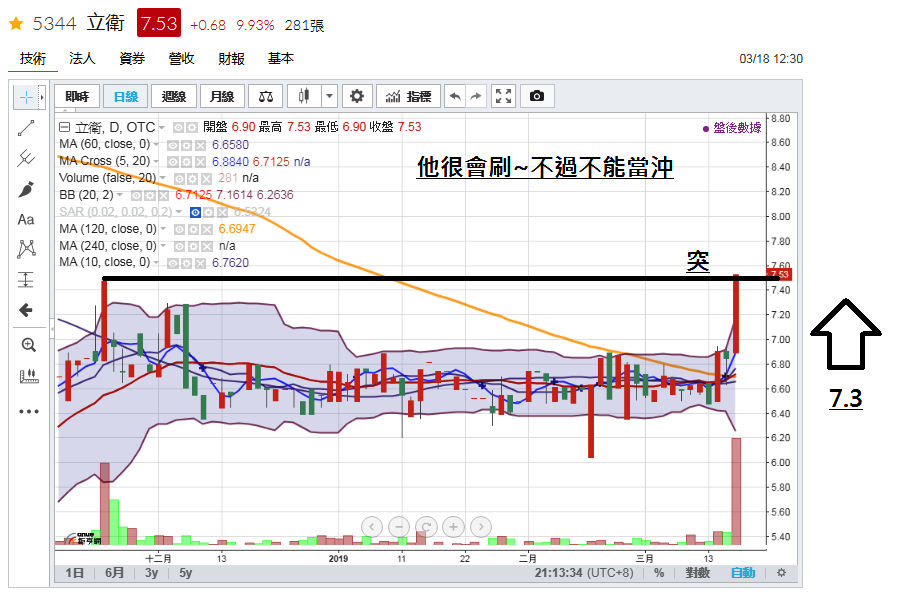Switch to the 技術 tab
The height and width of the screenshot is (600, 900).
click(33, 59)
